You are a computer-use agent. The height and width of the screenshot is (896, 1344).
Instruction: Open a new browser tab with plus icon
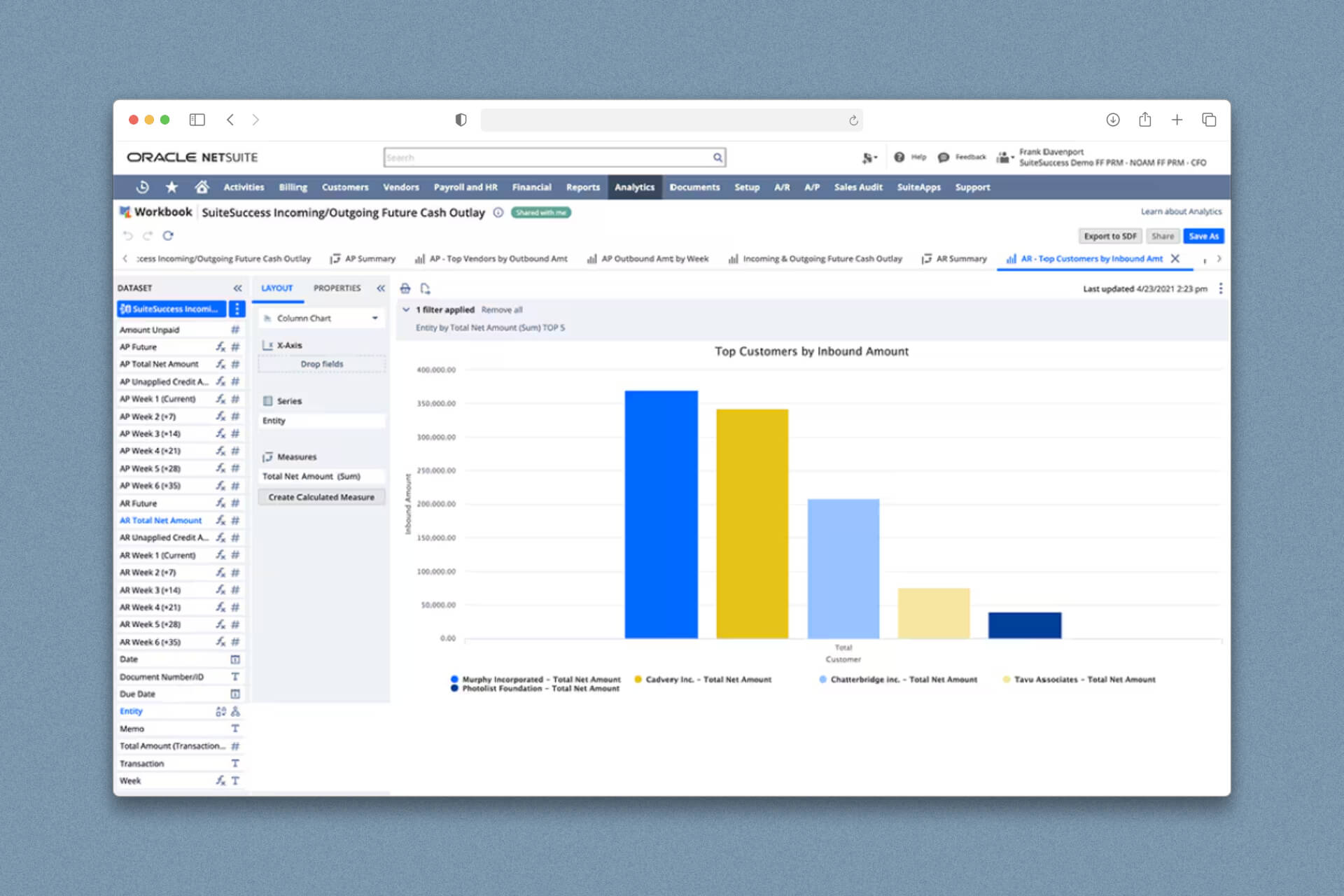pyautogui.click(x=1177, y=120)
